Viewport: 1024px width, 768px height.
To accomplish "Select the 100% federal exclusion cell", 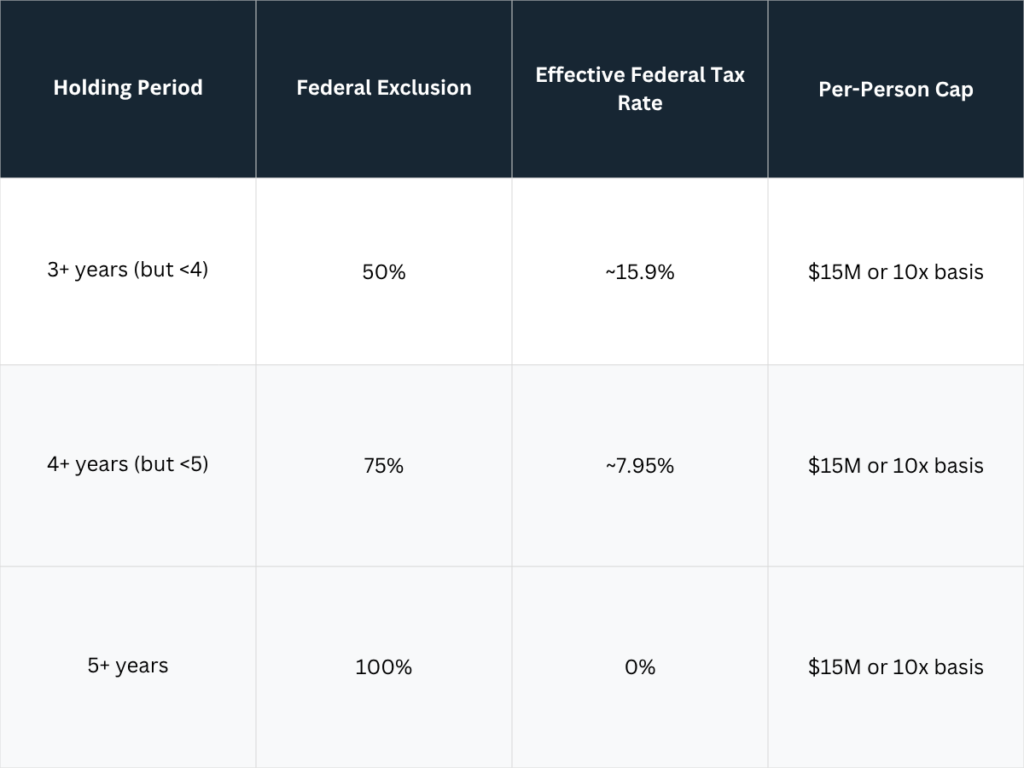I will [384, 667].
